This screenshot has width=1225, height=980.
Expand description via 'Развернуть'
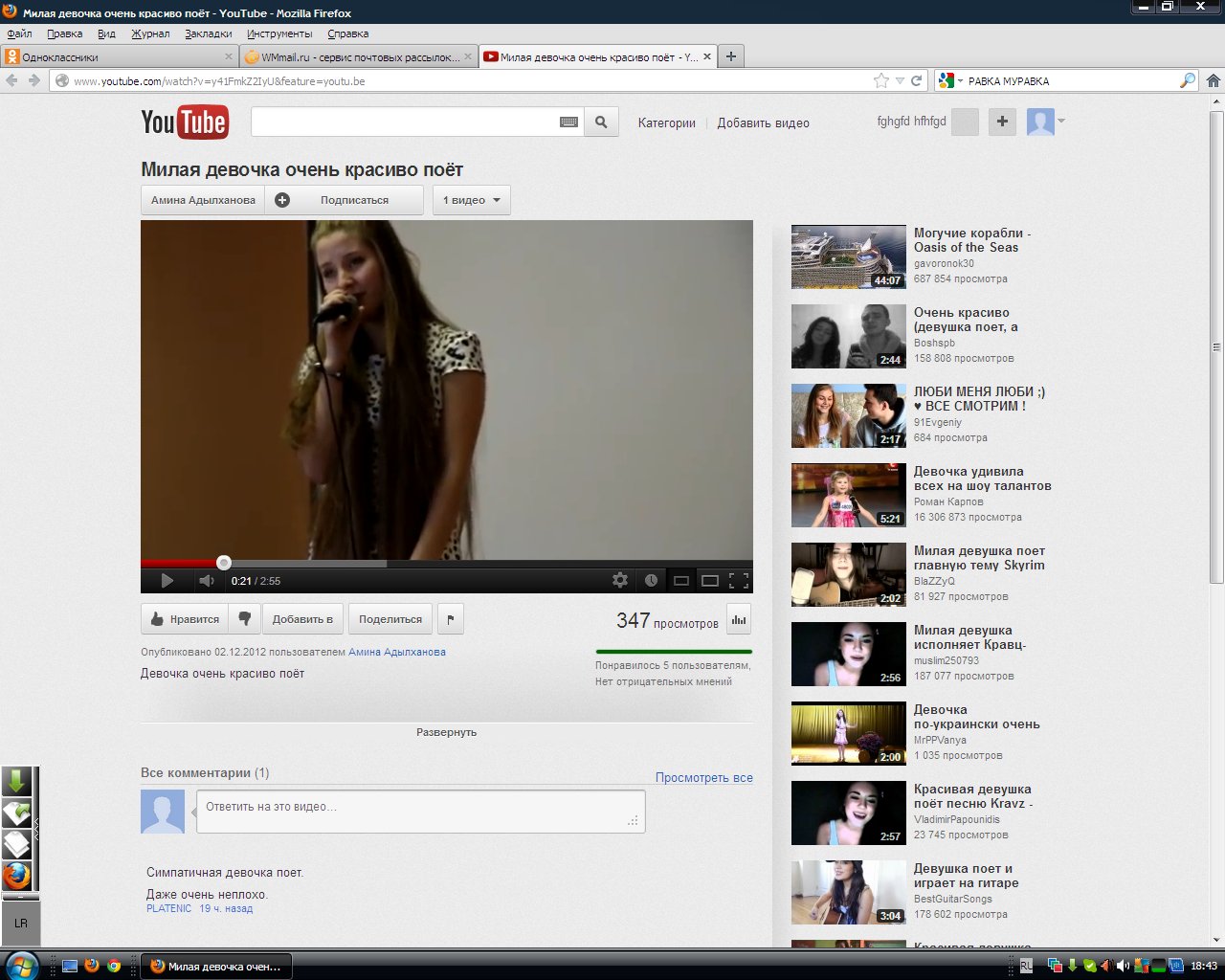[446, 732]
